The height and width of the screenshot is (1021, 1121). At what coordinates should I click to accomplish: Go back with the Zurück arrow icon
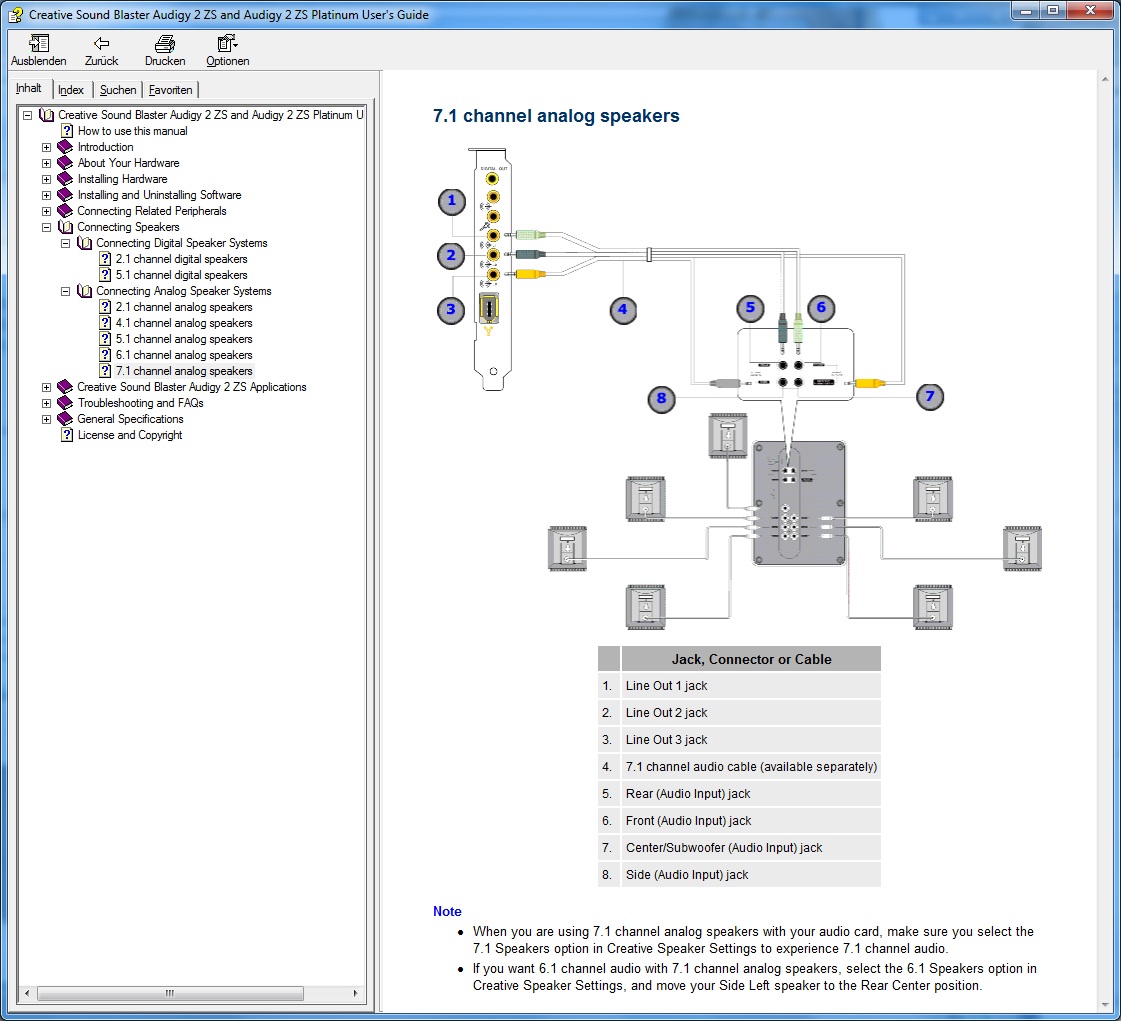point(102,44)
